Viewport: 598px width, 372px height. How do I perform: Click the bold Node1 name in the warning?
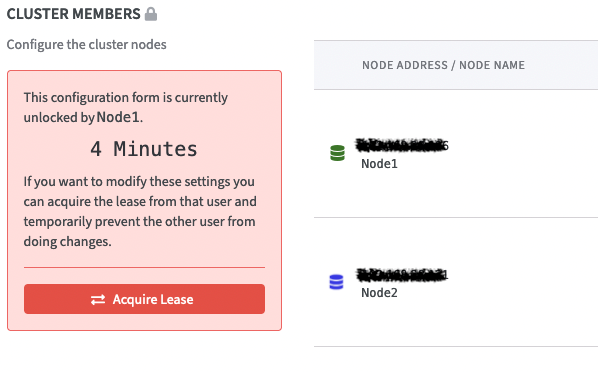pyautogui.click(x=118, y=117)
